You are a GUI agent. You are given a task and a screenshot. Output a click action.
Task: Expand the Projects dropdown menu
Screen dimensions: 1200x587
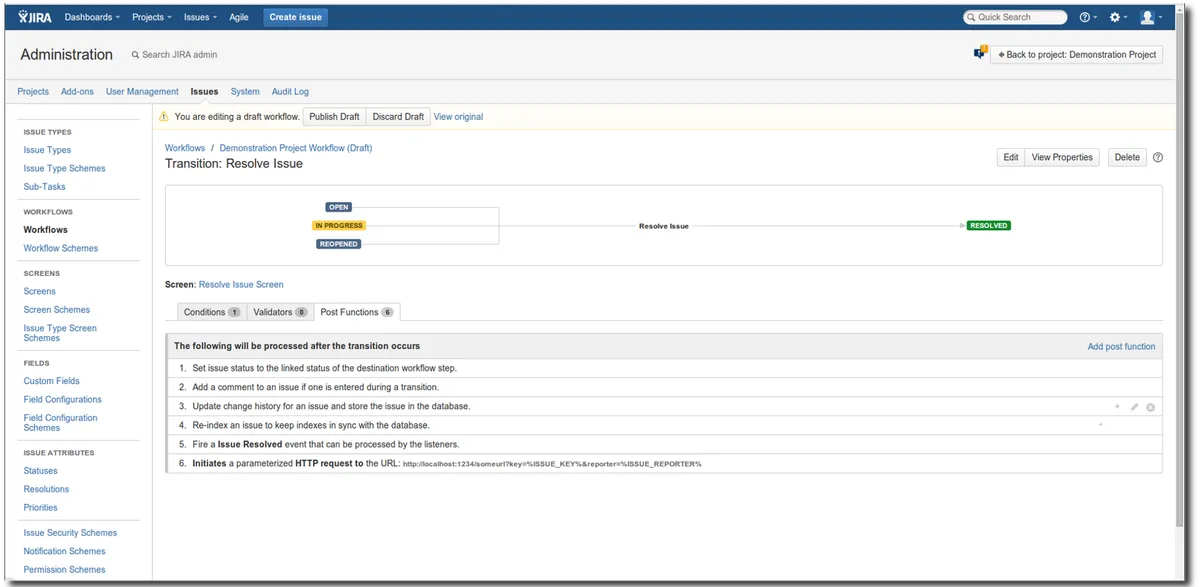tap(151, 17)
